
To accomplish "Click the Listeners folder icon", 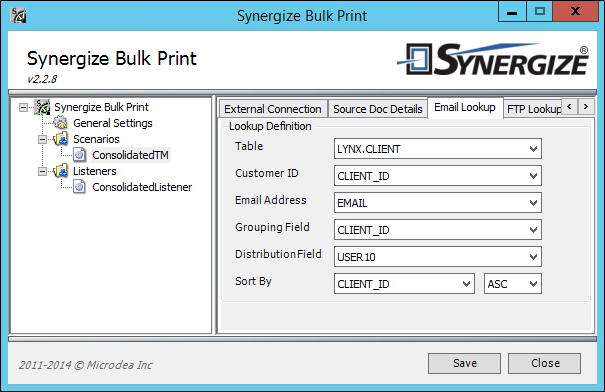I will [x=61, y=171].
